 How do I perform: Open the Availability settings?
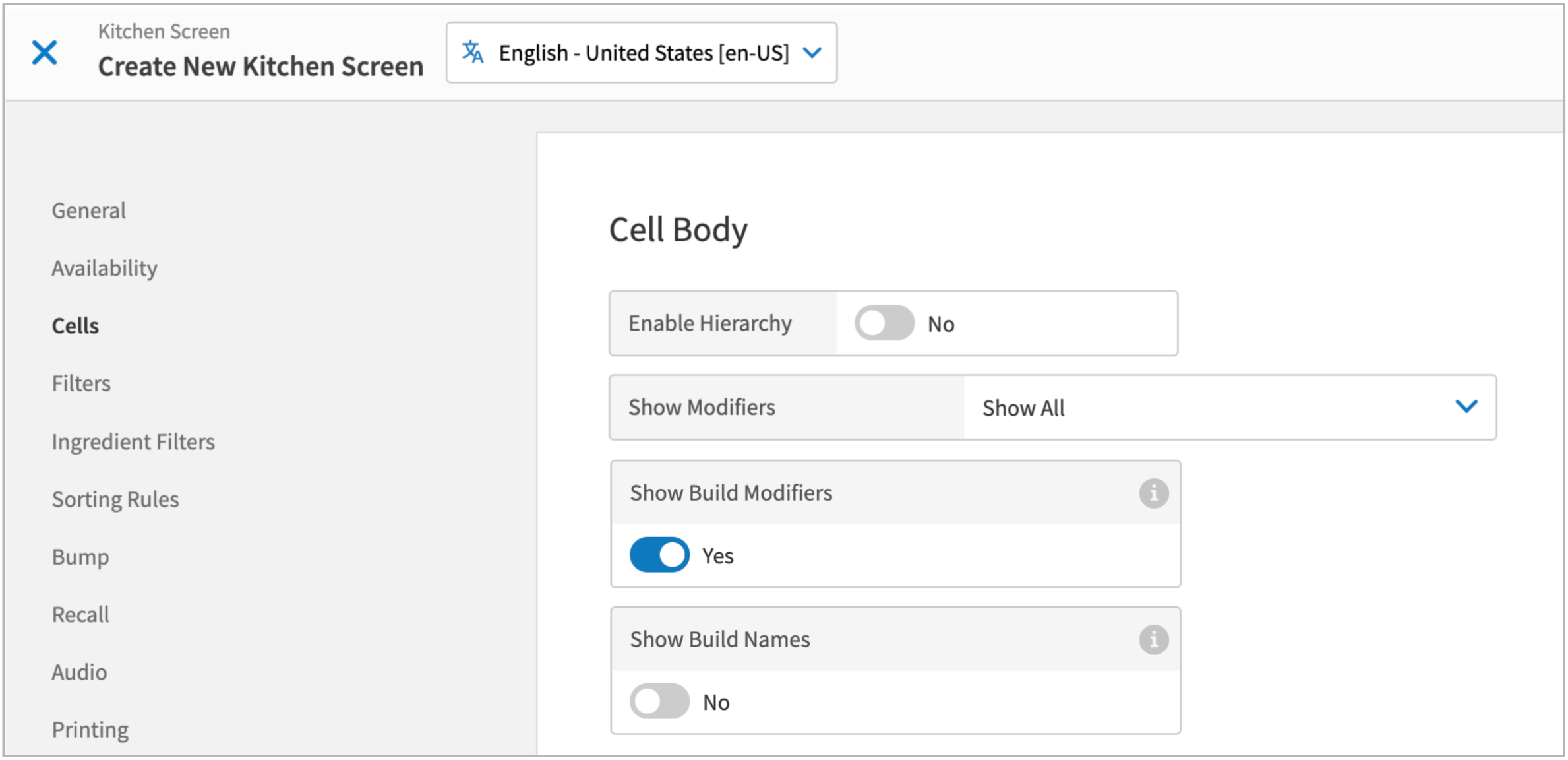click(104, 268)
